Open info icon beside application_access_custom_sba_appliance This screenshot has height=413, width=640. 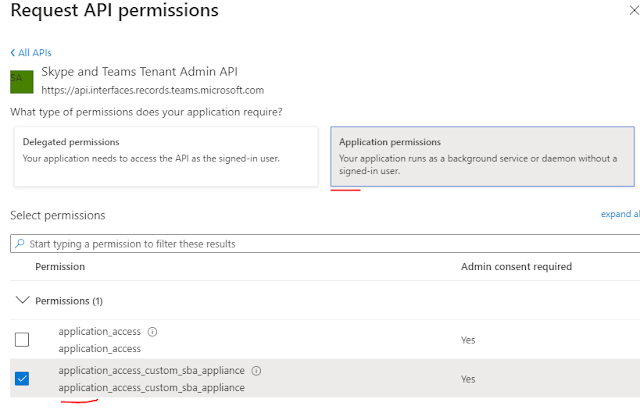(x=256, y=370)
